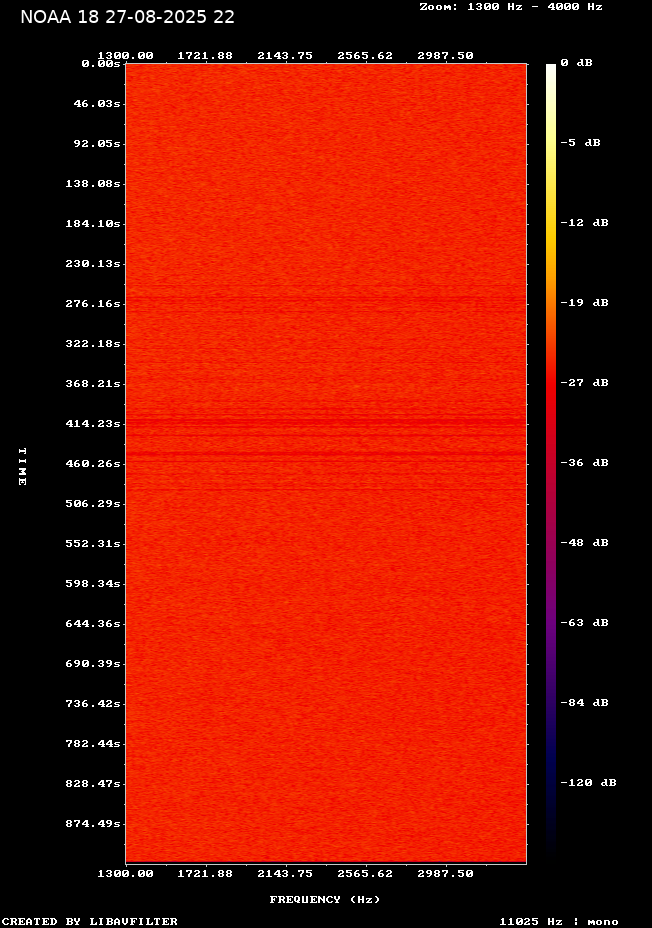This screenshot has width=652, height=928.
Task: Click the -63 dB color scale label
Action: coord(584,623)
